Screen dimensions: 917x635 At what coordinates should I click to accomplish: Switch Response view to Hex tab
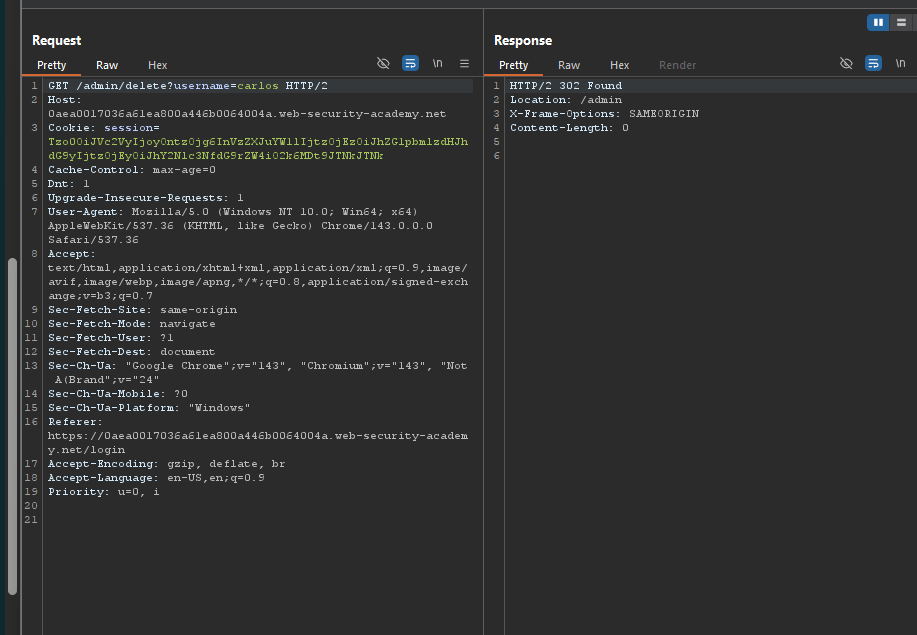(x=619, y=65)
